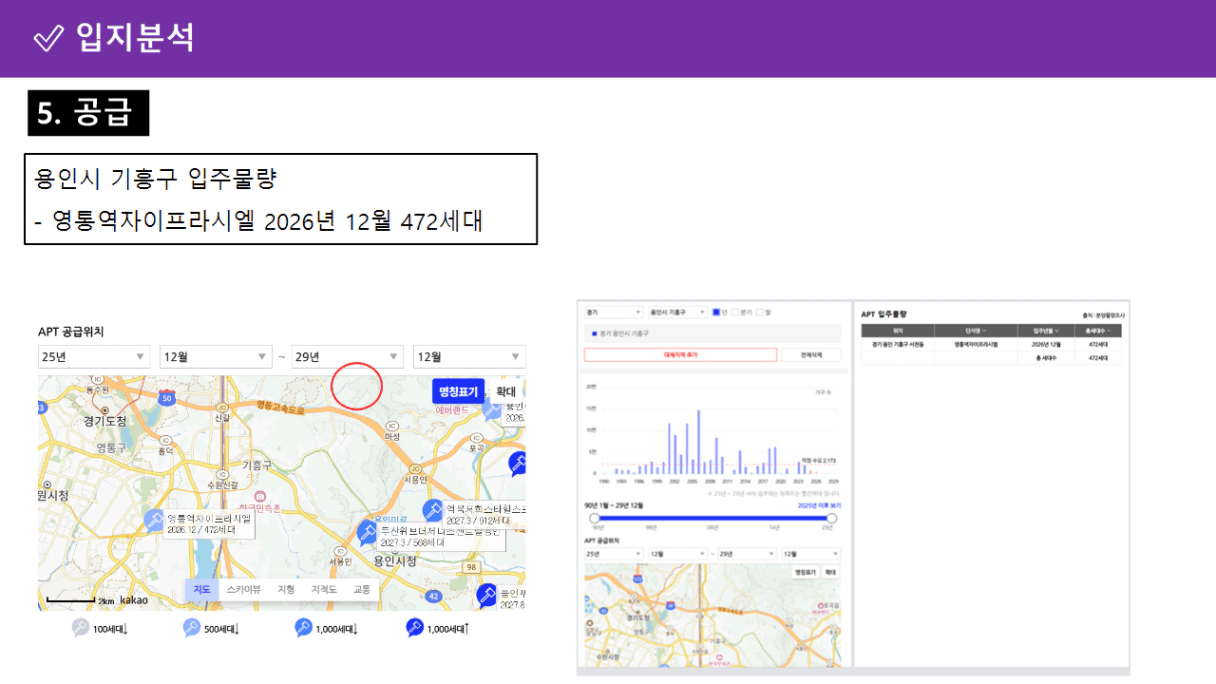The image size is (1216, 684).
Task: Click the 용인시청 label on large map
Action: tap(394, 561)
